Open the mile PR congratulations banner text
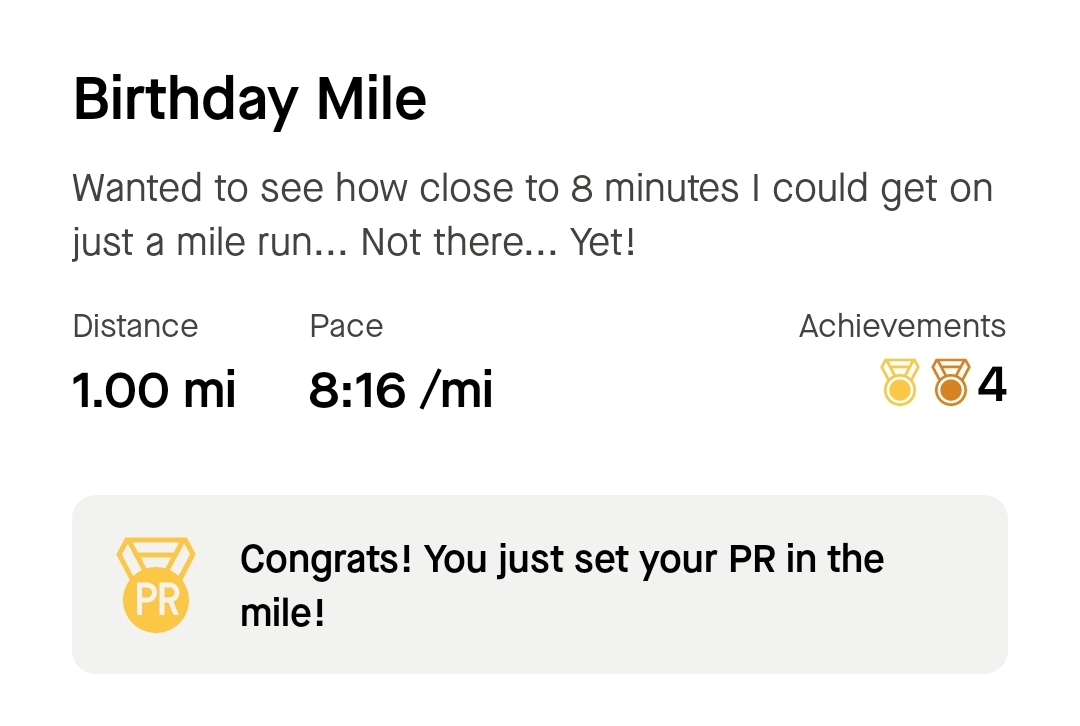 [561, 585]
